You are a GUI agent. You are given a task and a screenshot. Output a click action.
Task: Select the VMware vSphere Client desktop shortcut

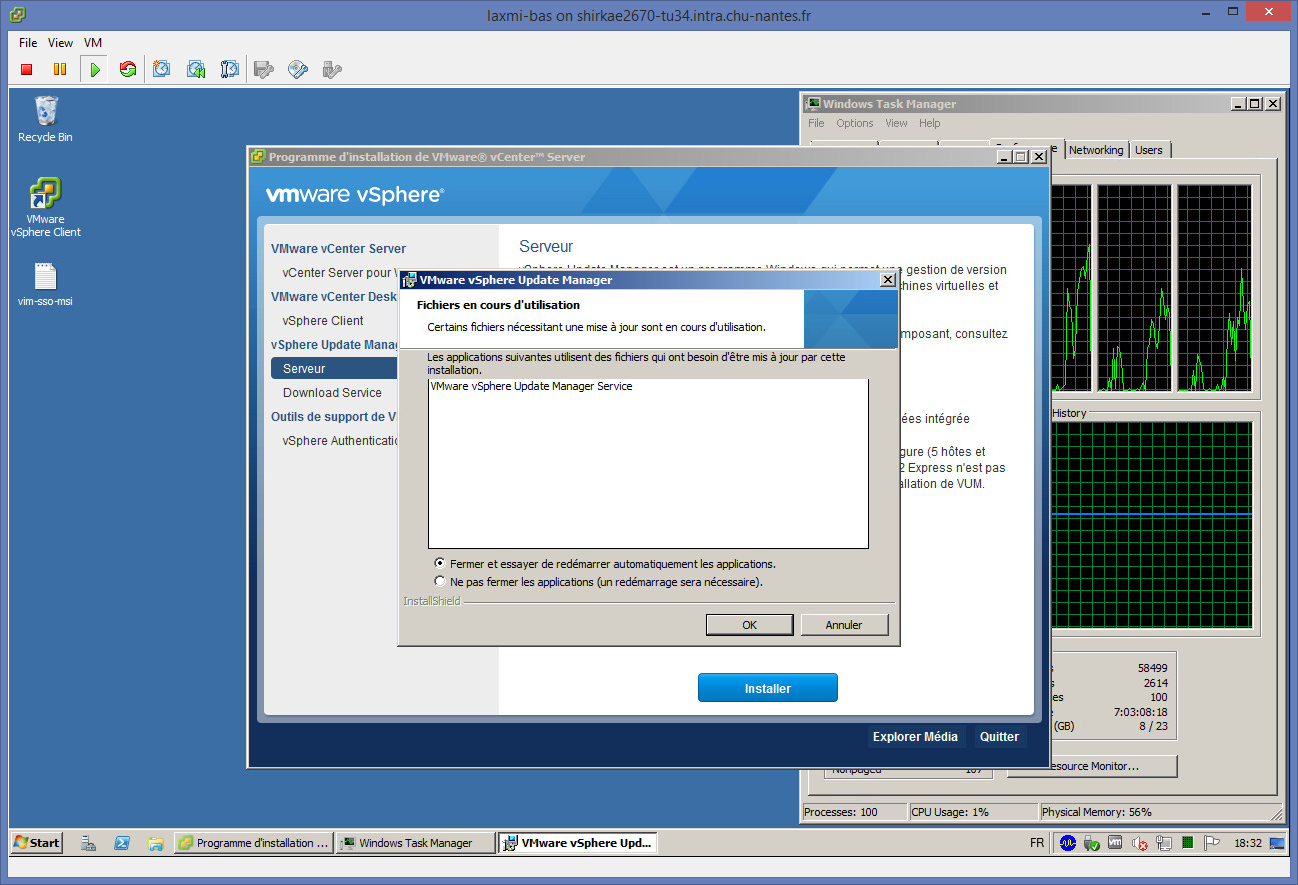[45, 208]
